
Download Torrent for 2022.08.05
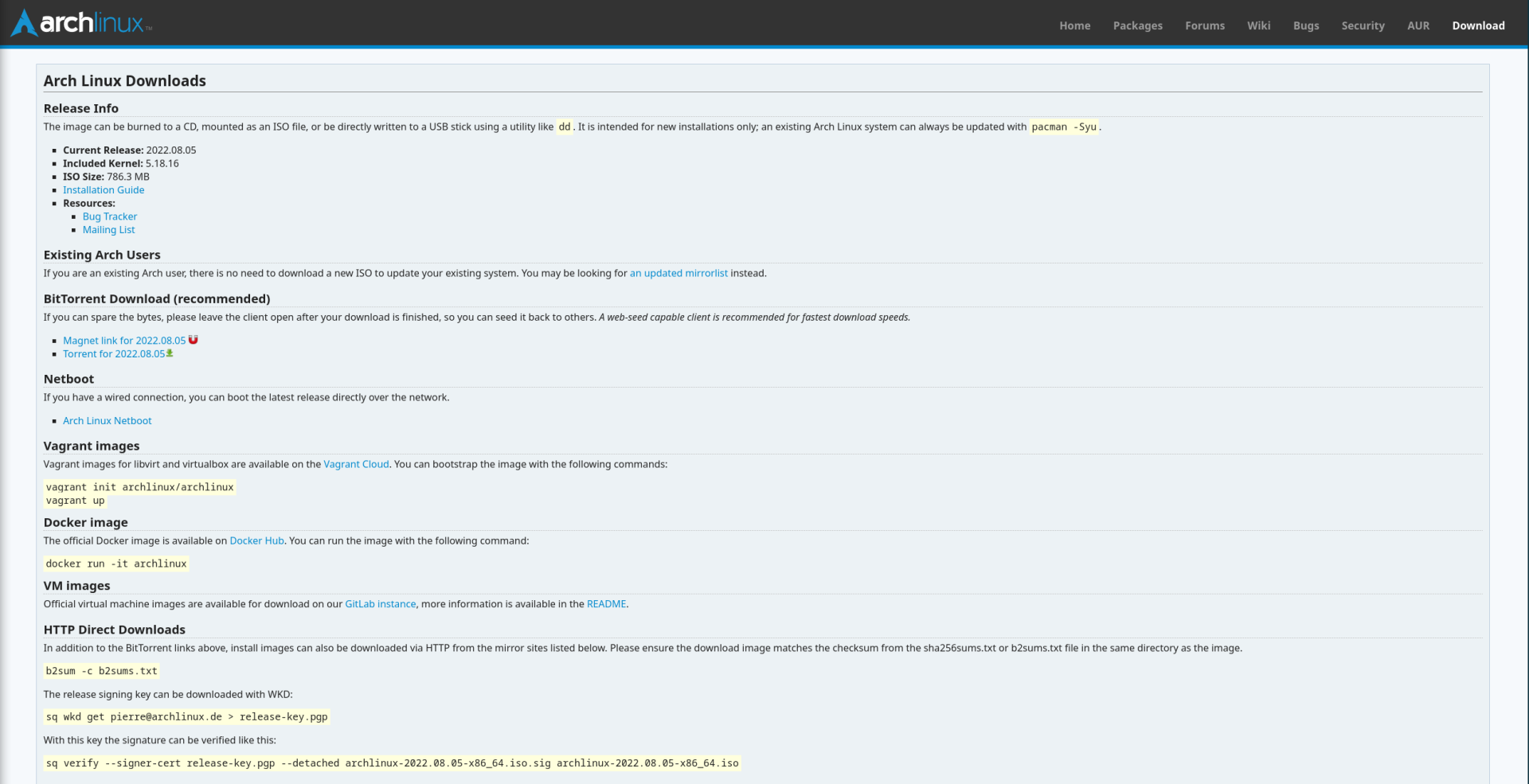[114, 354]
